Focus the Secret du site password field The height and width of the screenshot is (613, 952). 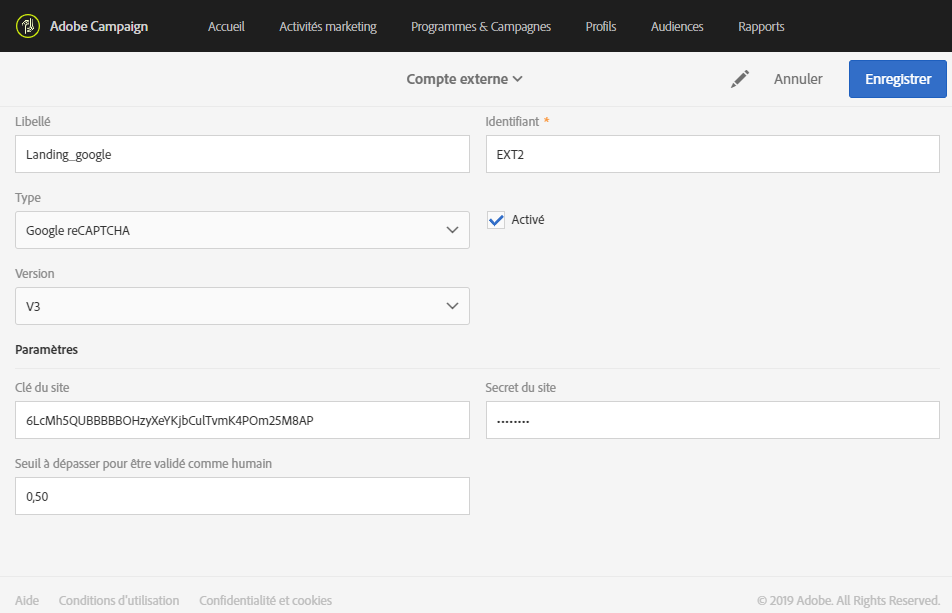click(x=712, y=420)
